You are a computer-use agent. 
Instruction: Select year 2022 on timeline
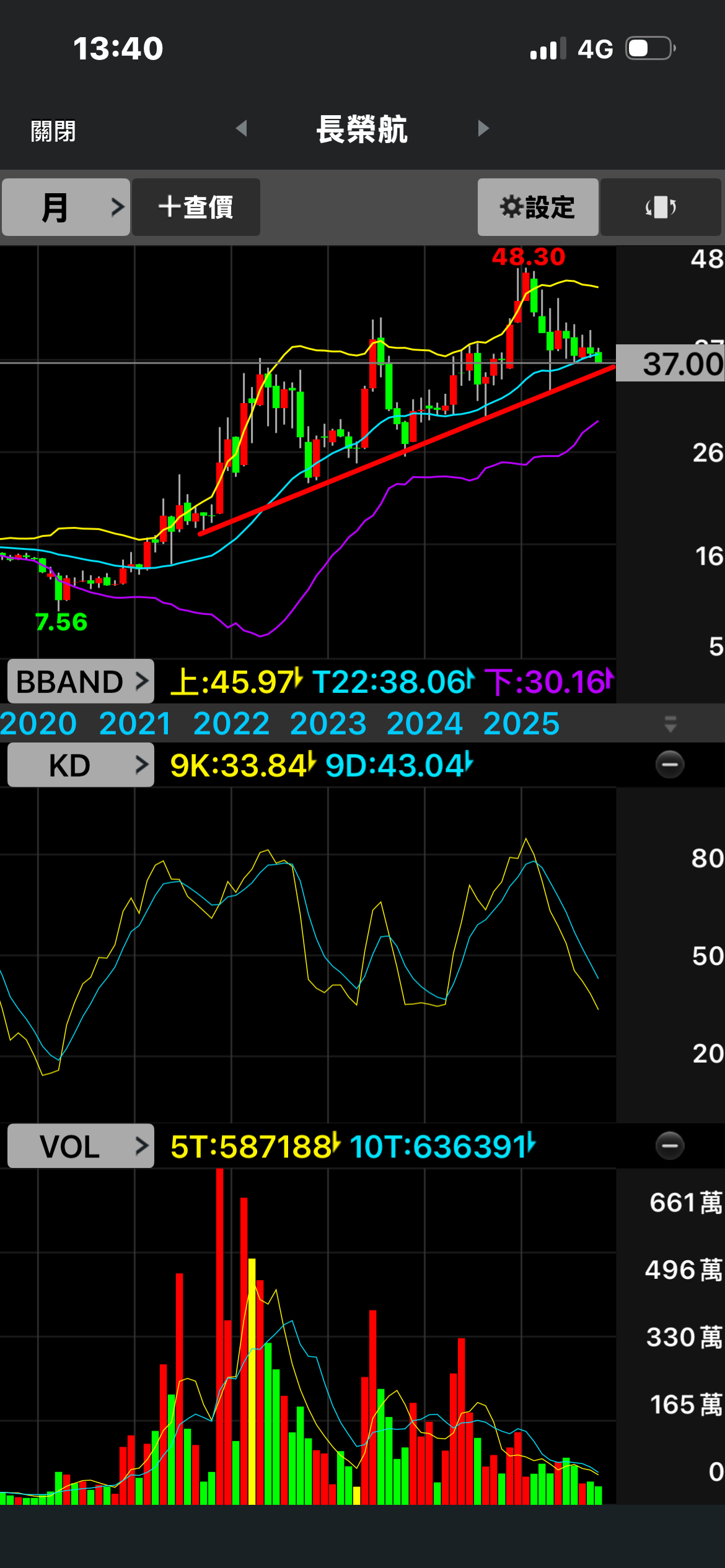[x=232, y=723]
